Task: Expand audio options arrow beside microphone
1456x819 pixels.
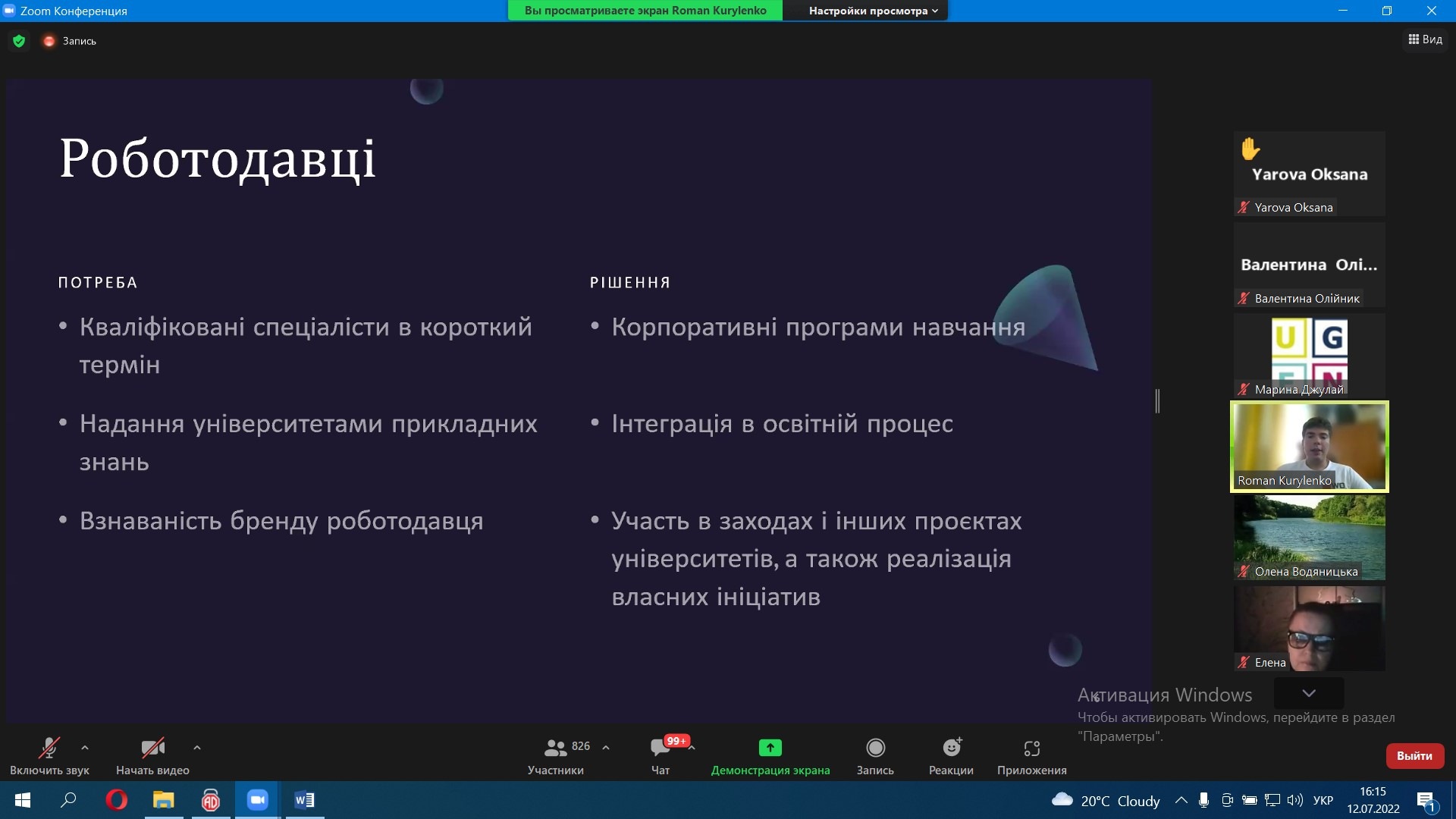Action: 85,748
